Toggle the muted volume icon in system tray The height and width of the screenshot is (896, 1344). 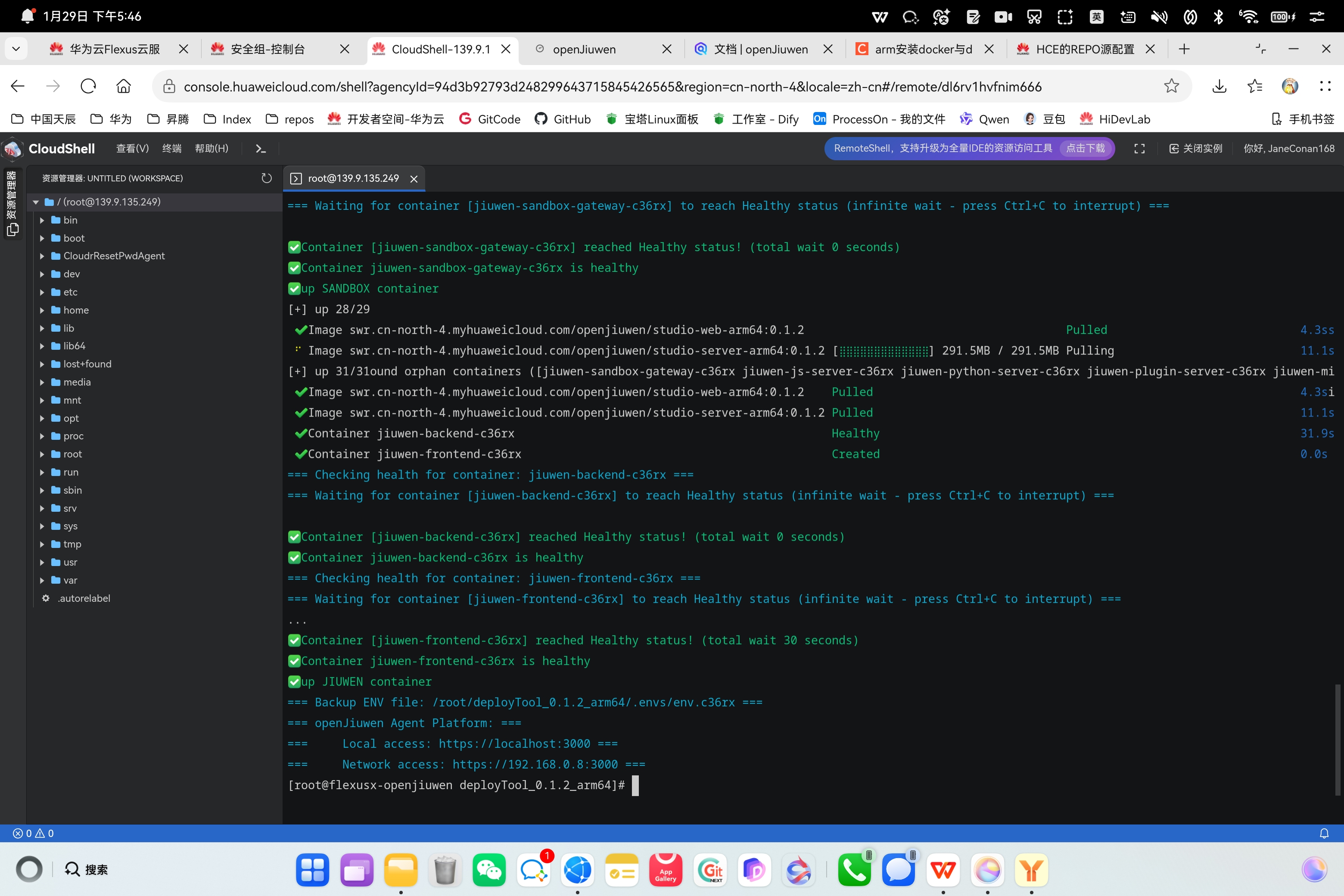pyautogui.click(x=1159, y=16)
